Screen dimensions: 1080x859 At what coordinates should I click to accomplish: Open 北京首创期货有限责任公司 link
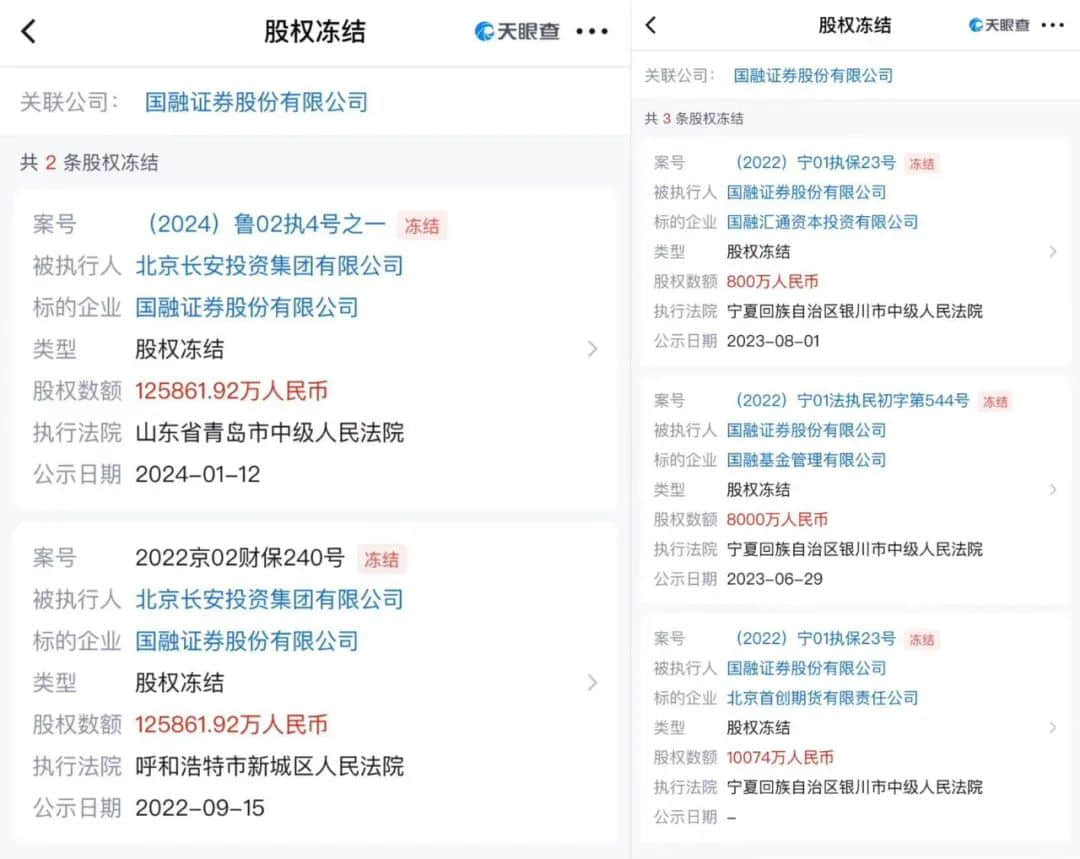pos(822,698)
